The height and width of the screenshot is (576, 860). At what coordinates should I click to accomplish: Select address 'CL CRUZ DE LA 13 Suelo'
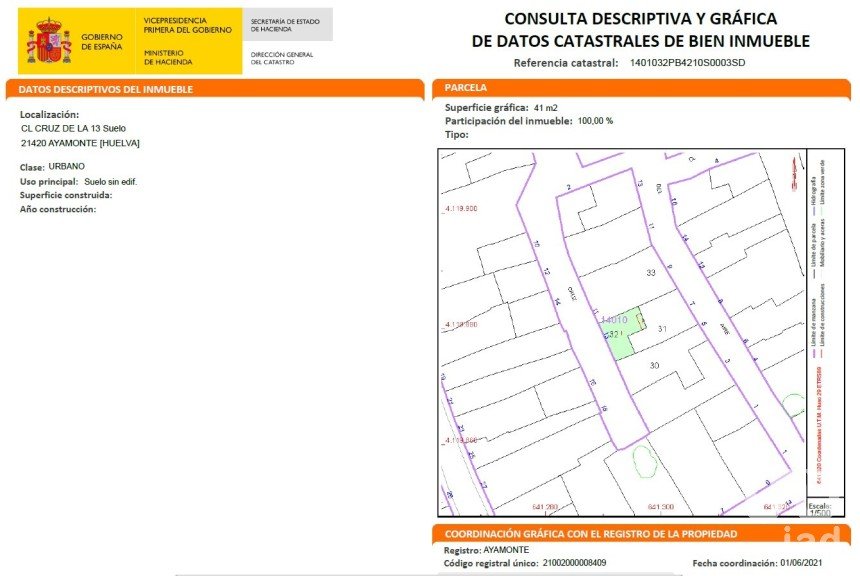pos(73,128)
